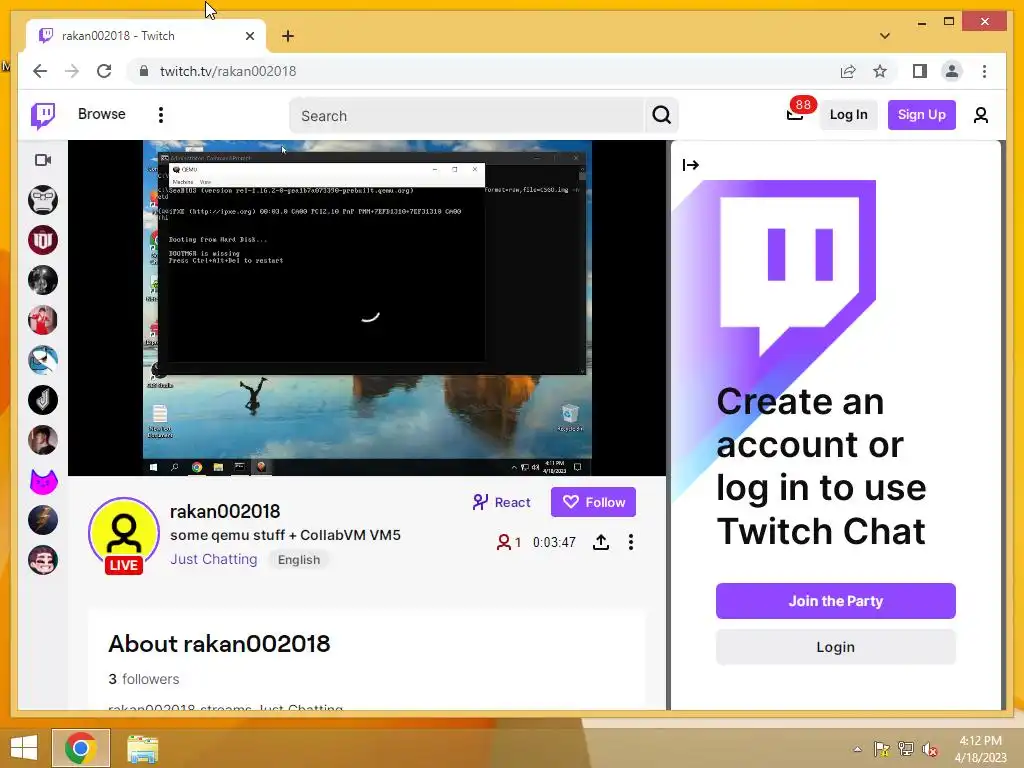The image size is (1024, 768).
Task: Open the Twitch home logo
Action: (x=43, y=116)
